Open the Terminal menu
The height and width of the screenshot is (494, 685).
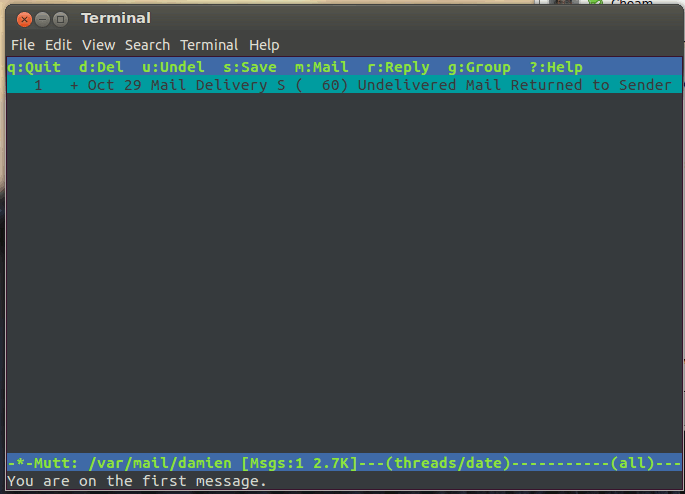coord(209,45)
